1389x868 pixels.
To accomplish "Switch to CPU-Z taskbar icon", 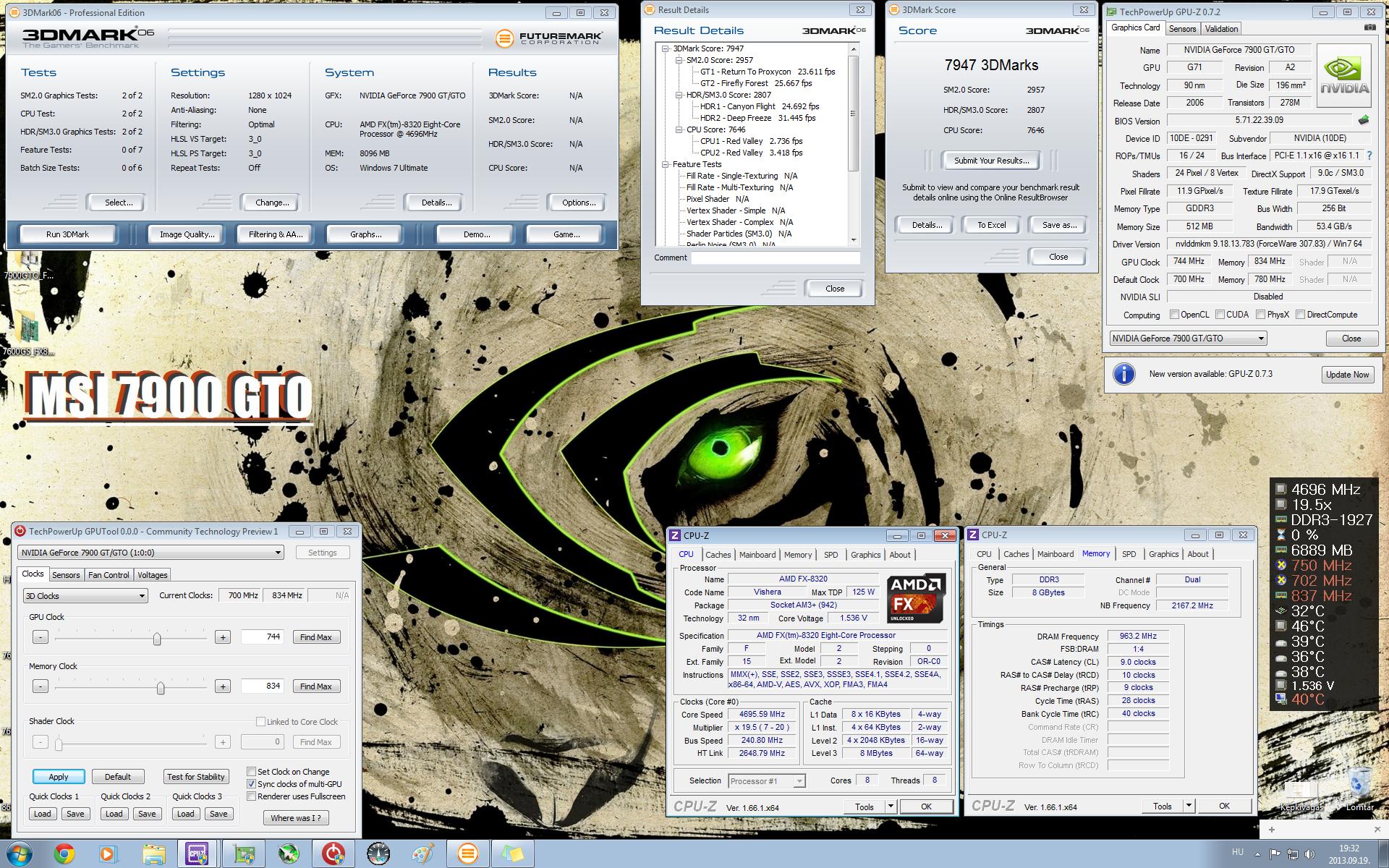I will [197, 854].
